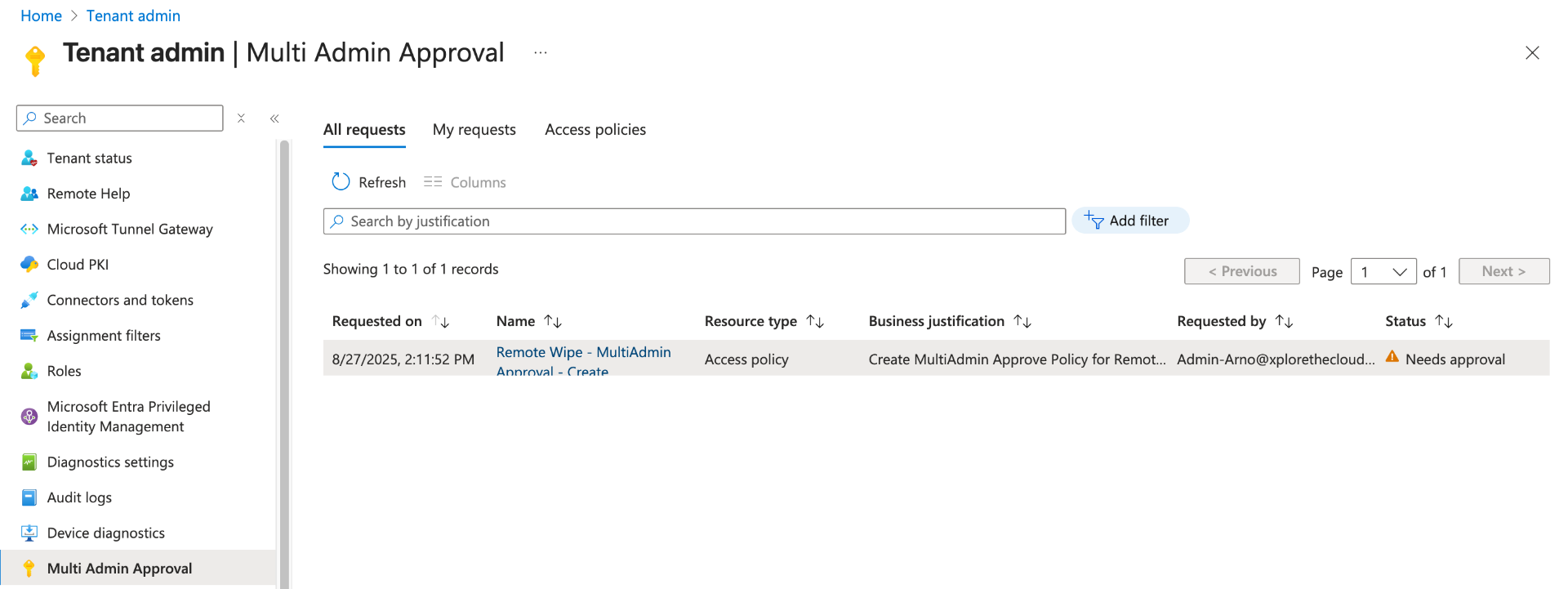The image size is (1568, 589).
Task: Open the Remote Wipe - MultiAdmin Approval request link
Action: (x=583, y=353)
